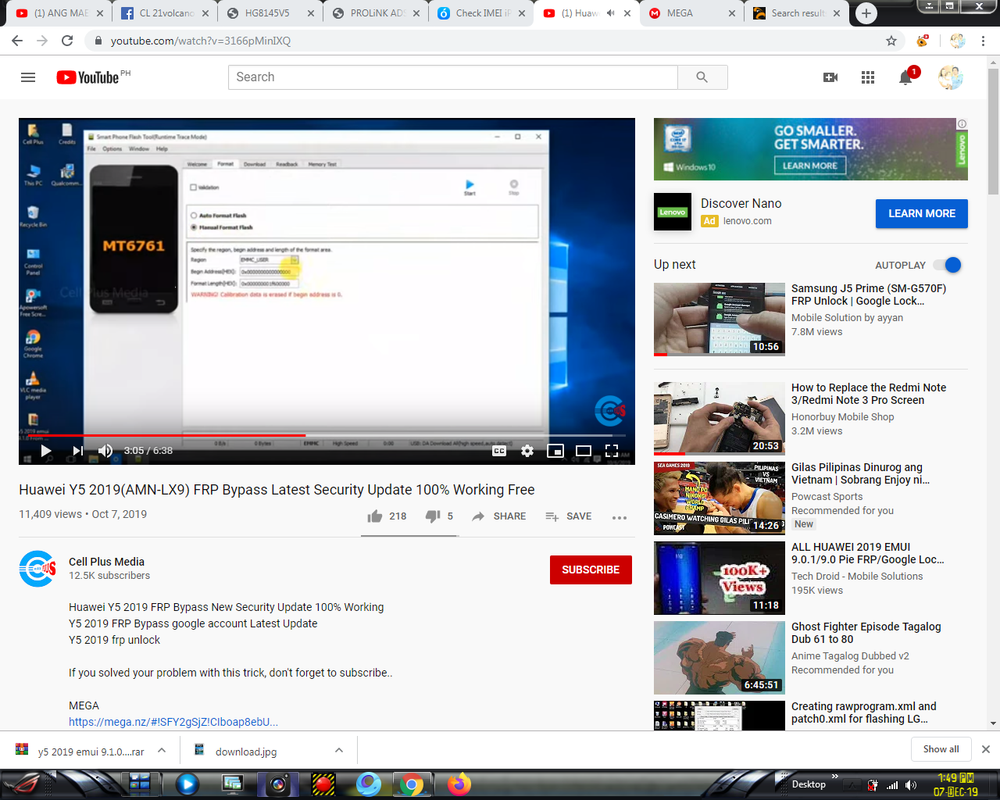Toggle the Autoplay switch
Viewport: 1000px width, 800px height.
[948, 265]
